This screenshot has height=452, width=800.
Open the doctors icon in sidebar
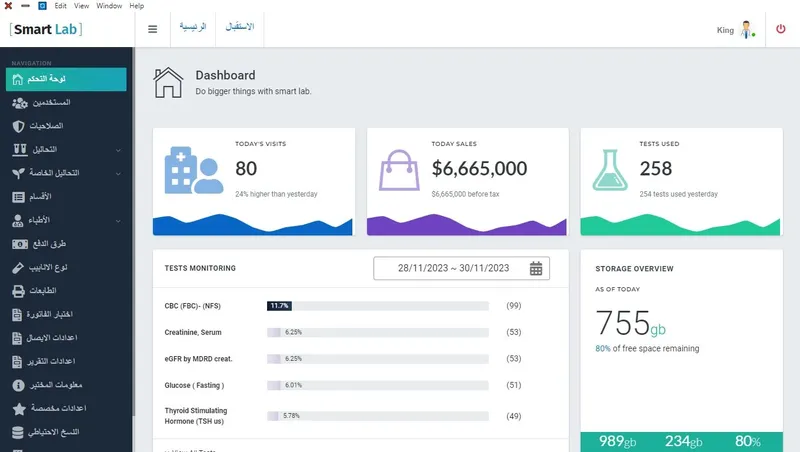(x=18, y=220)
